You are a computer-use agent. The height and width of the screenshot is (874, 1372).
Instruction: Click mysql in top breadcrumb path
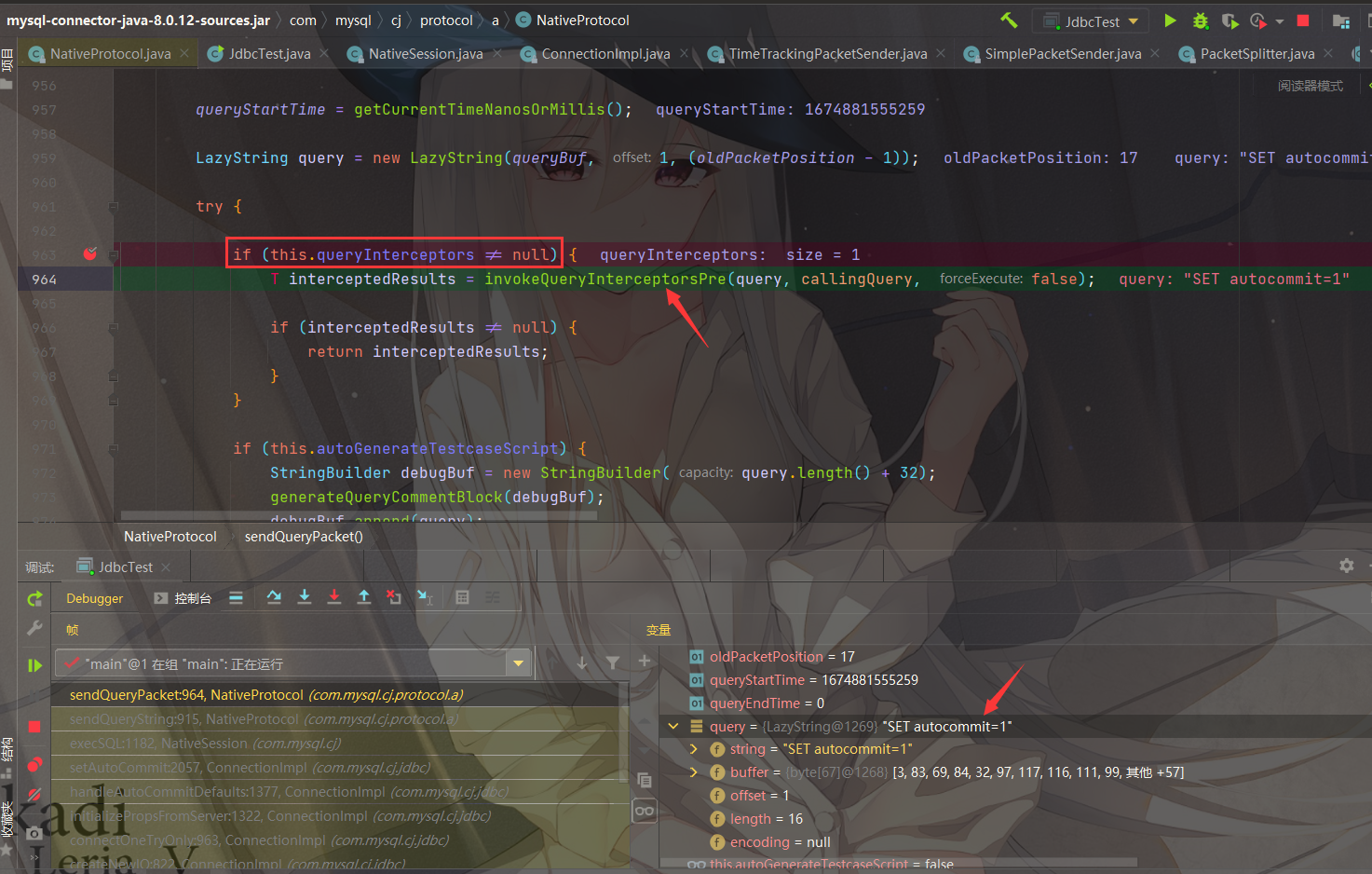(x=353, y=20)
